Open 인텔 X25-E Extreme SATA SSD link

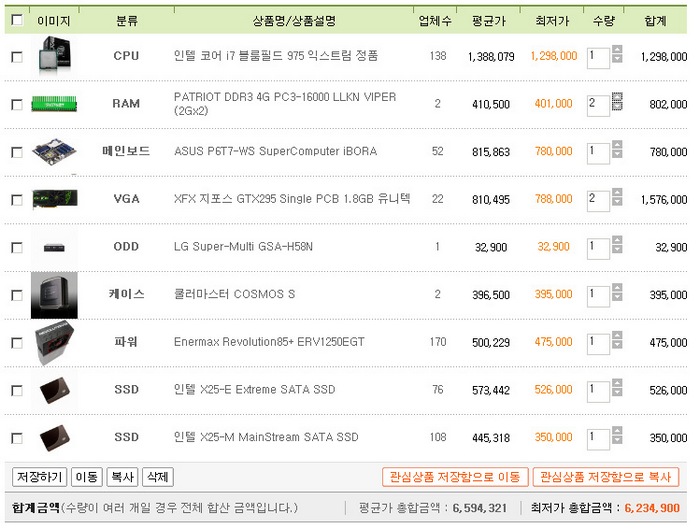tap(254, 390)
